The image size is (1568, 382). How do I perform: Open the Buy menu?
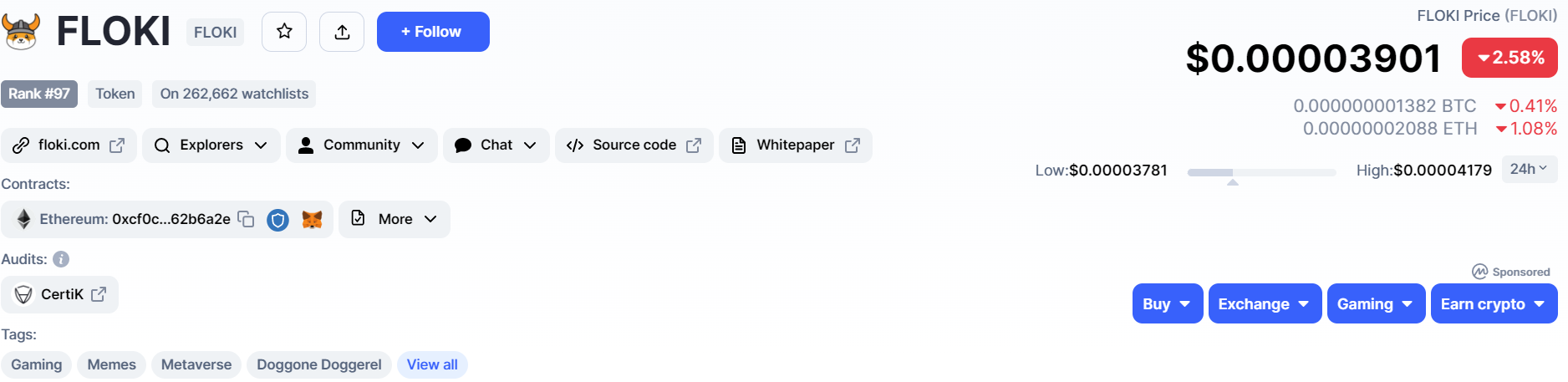[x=1168, y=303]
